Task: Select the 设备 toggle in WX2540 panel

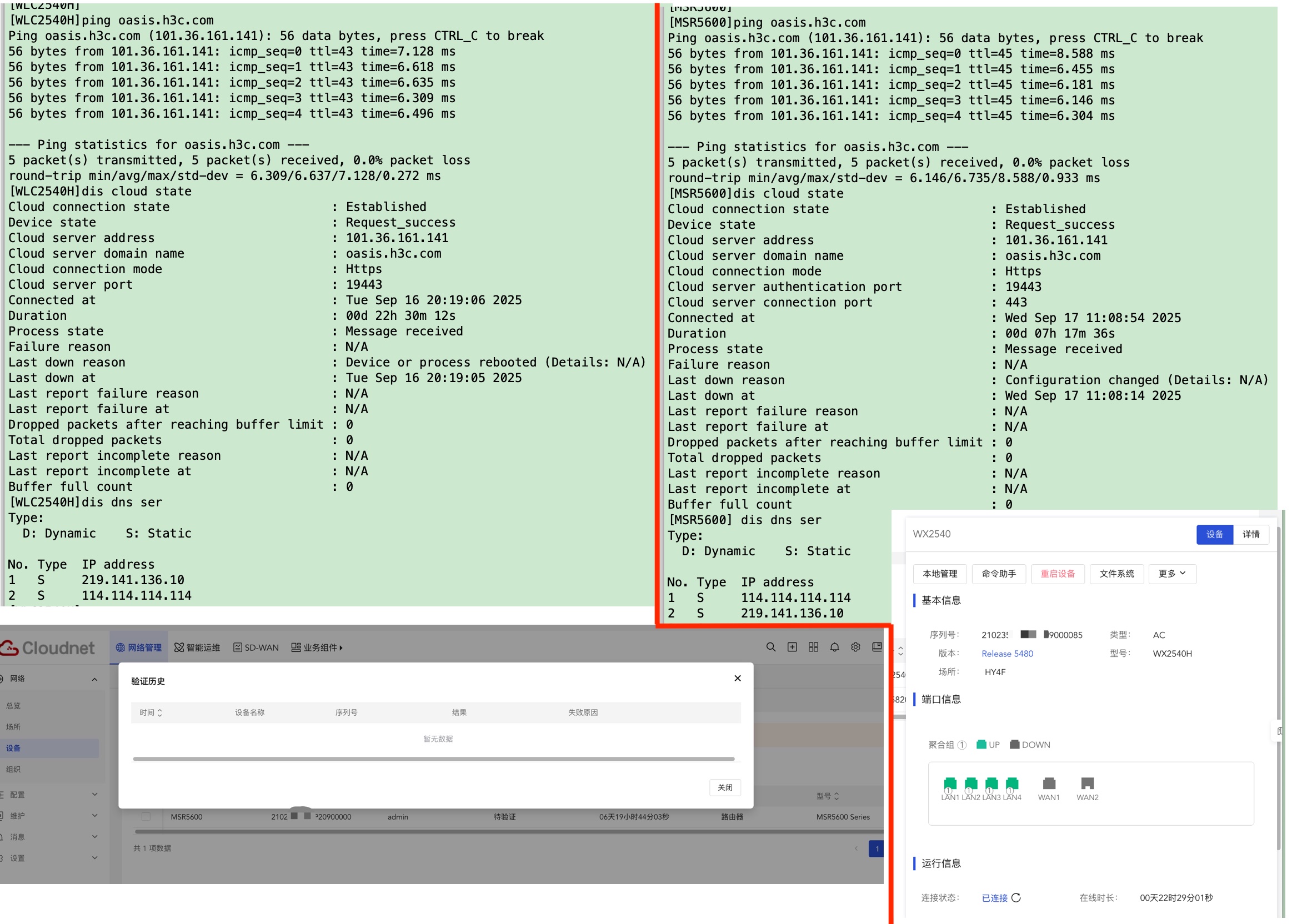Action: tap(1214, 534)
